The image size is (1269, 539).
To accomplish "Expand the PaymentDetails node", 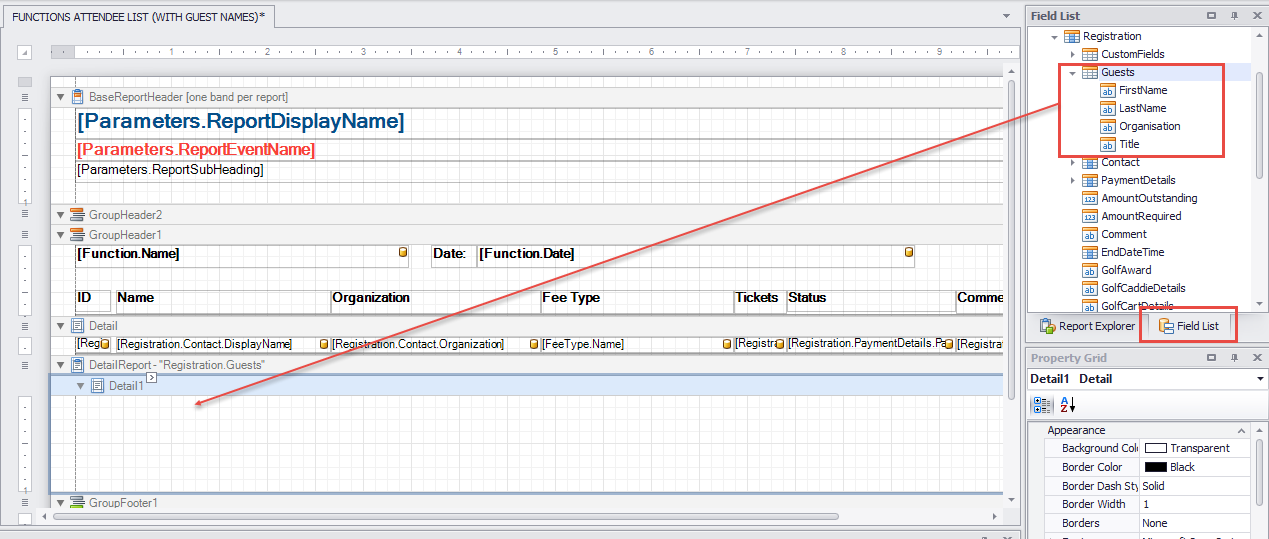I will pos(1072,181).
